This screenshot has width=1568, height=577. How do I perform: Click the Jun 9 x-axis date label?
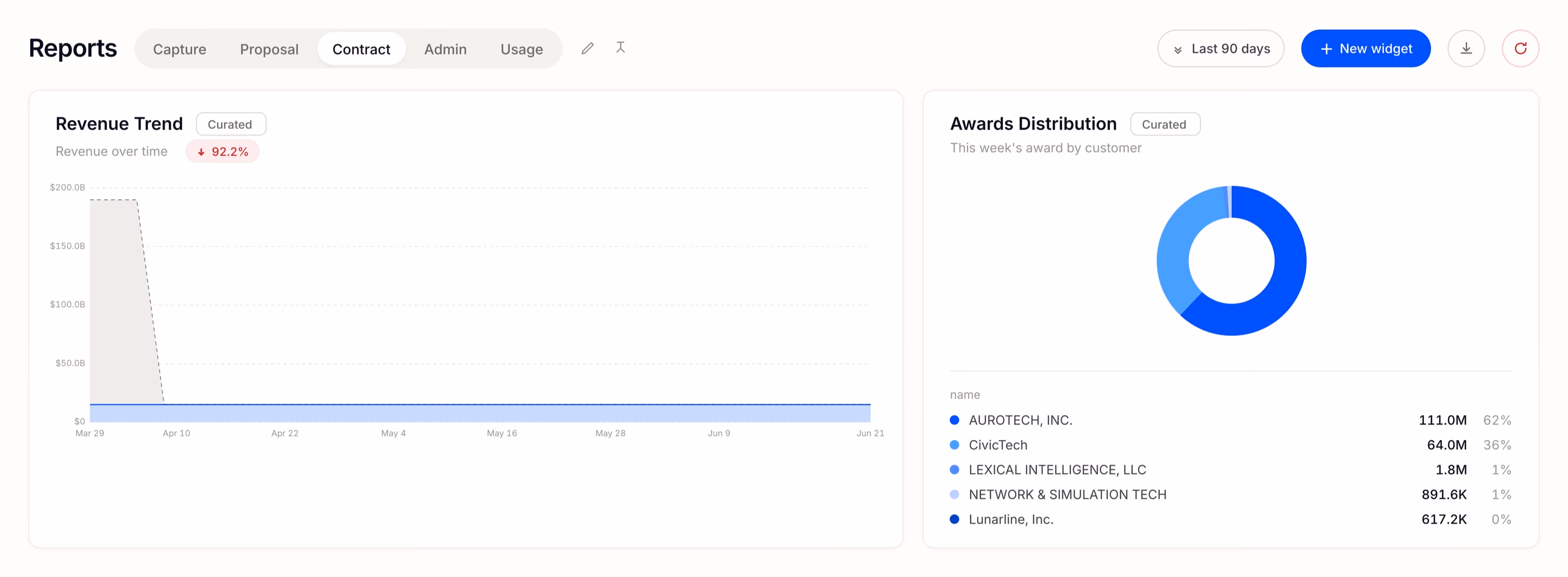(719, 433)
